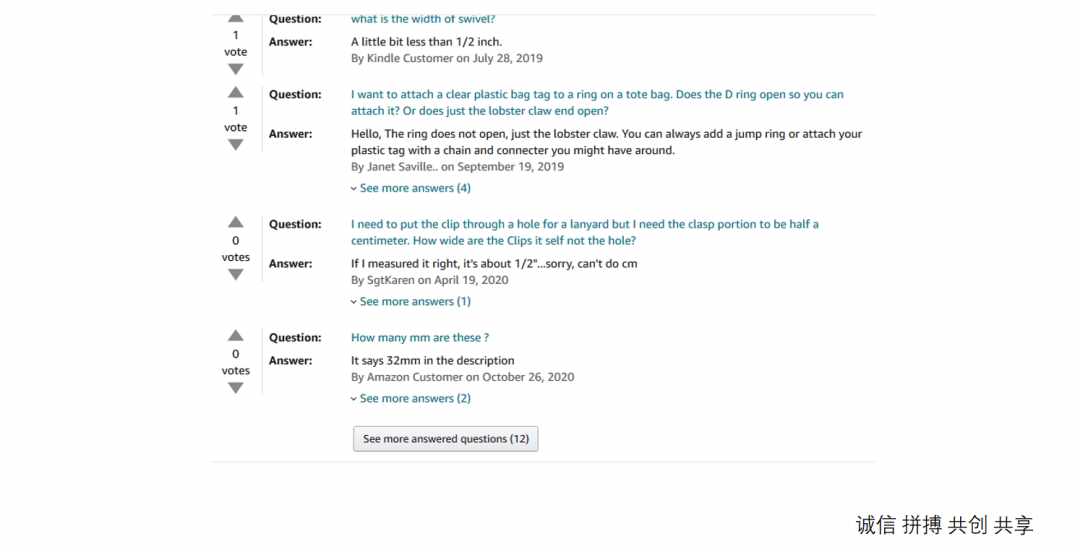Upvote the 'How many mm' question
Screen dimensions: 1080x552
point(236,336)
